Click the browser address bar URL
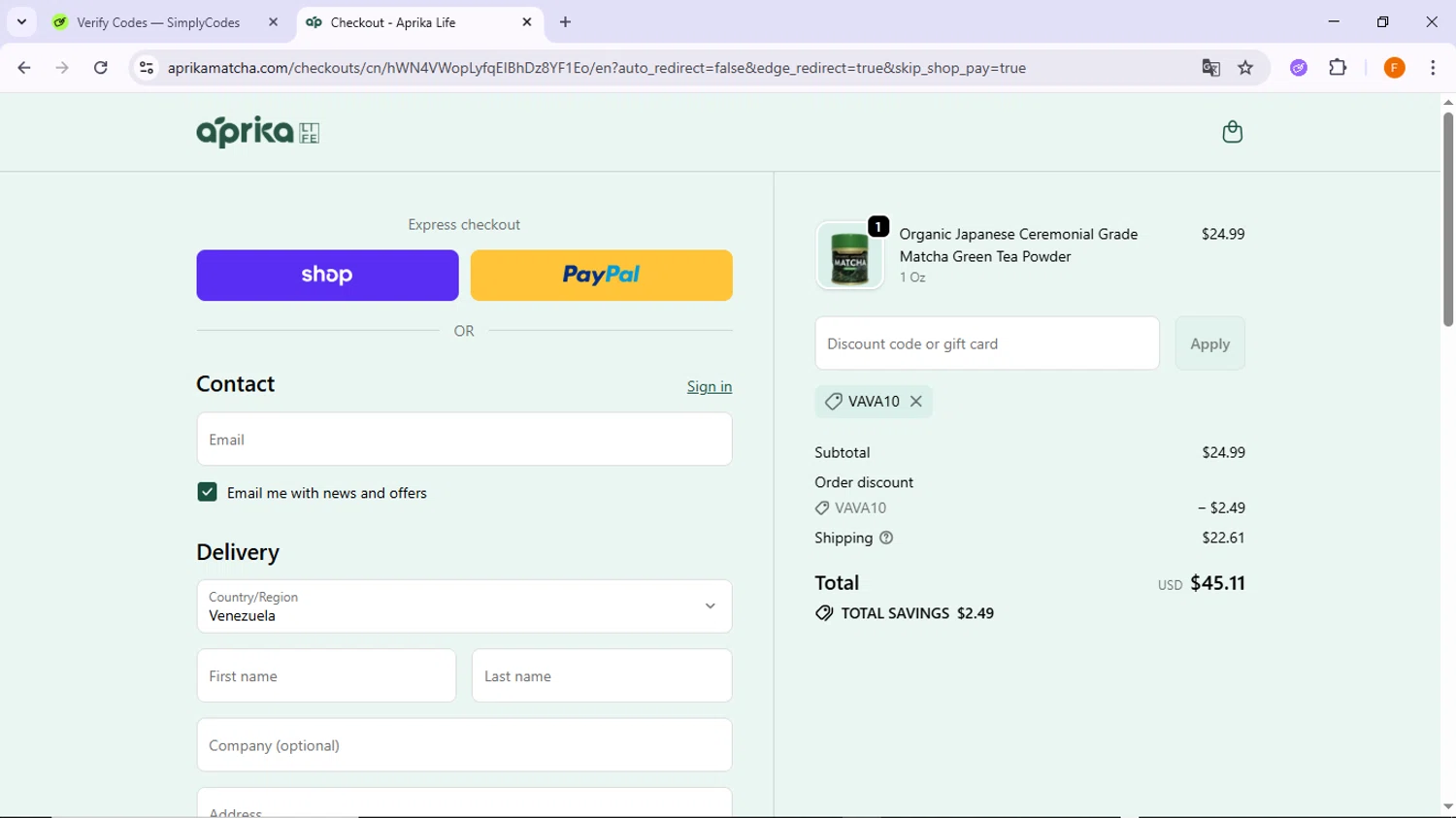 pos(596,68)
